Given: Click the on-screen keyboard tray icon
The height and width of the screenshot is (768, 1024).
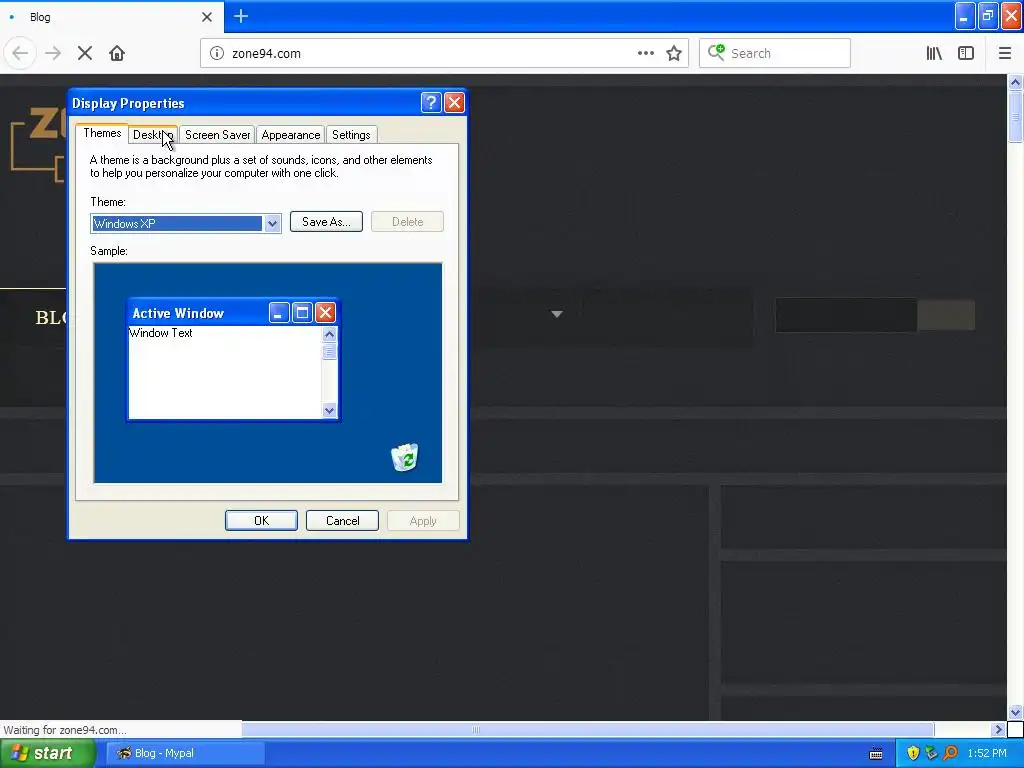Looking at the screenshot, I should pyautogui.click(x=876, y=754).
